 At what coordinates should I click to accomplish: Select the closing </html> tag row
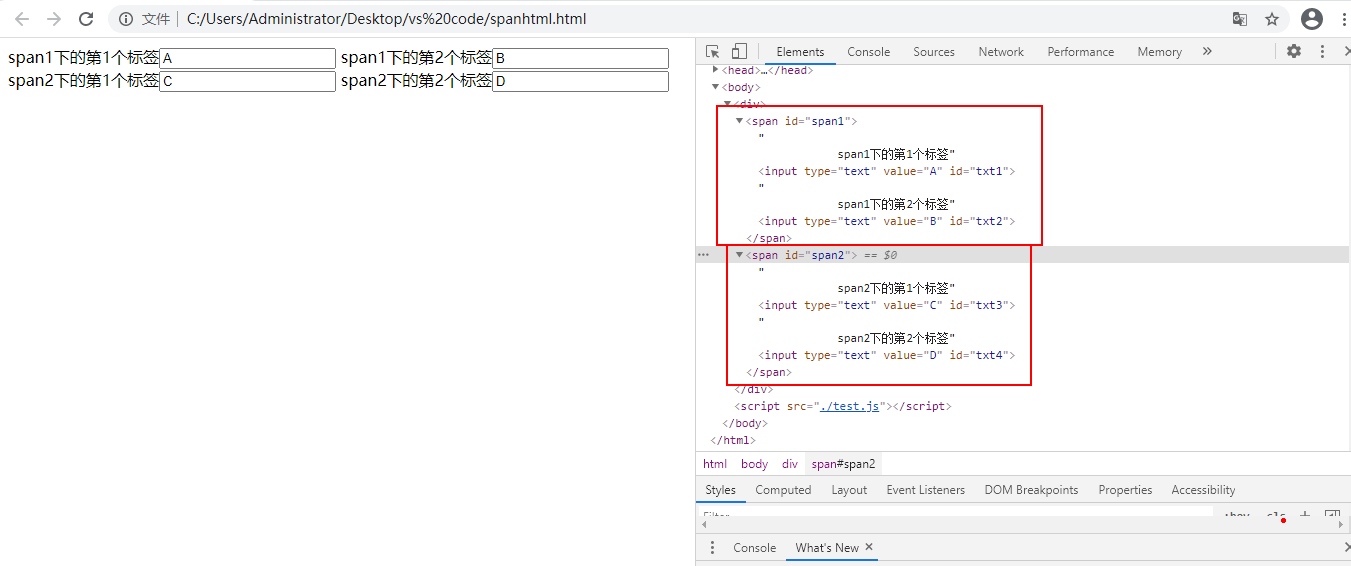(x=733, y=440)
